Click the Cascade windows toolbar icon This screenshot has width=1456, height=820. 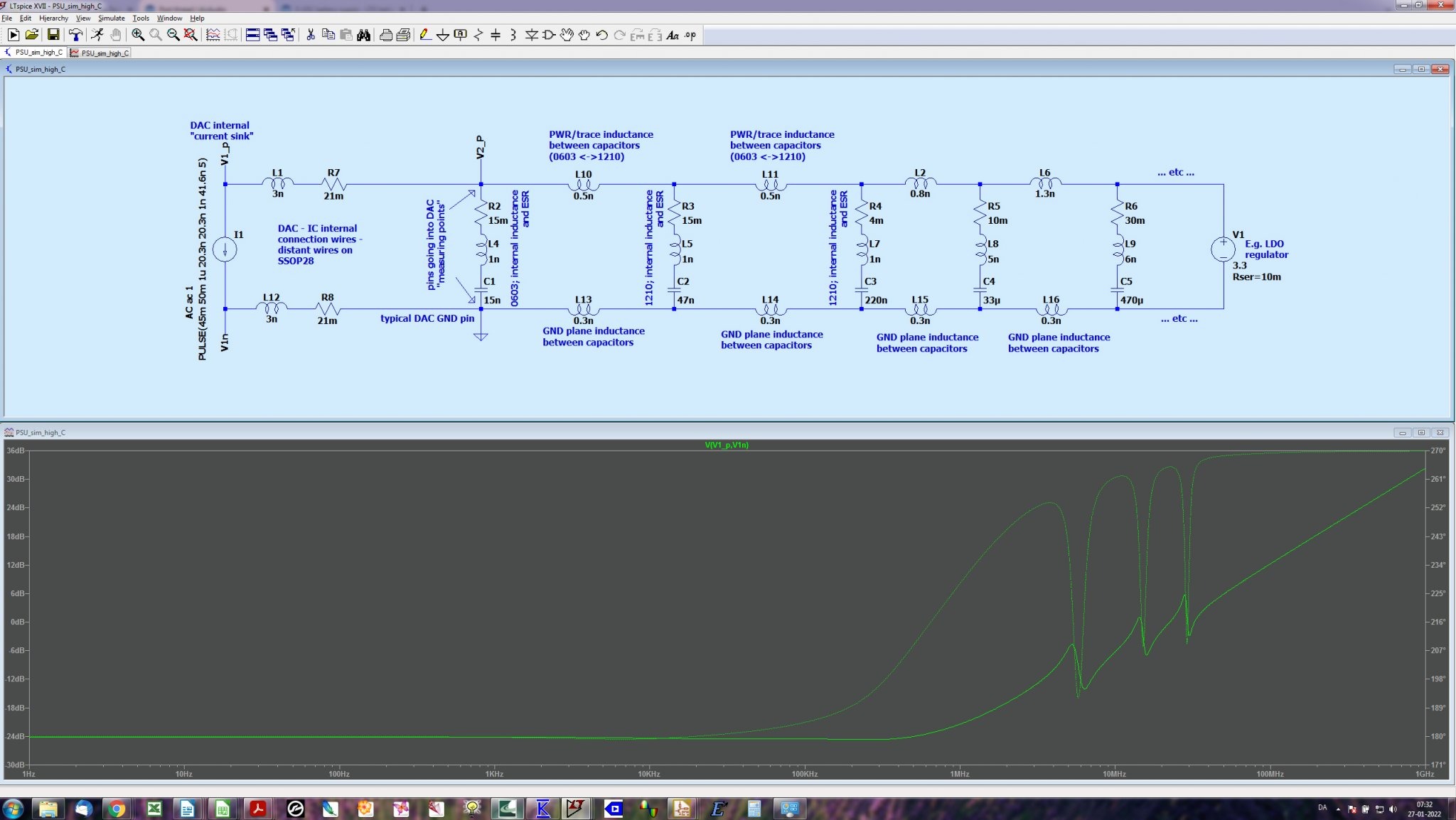pos(270,35)
